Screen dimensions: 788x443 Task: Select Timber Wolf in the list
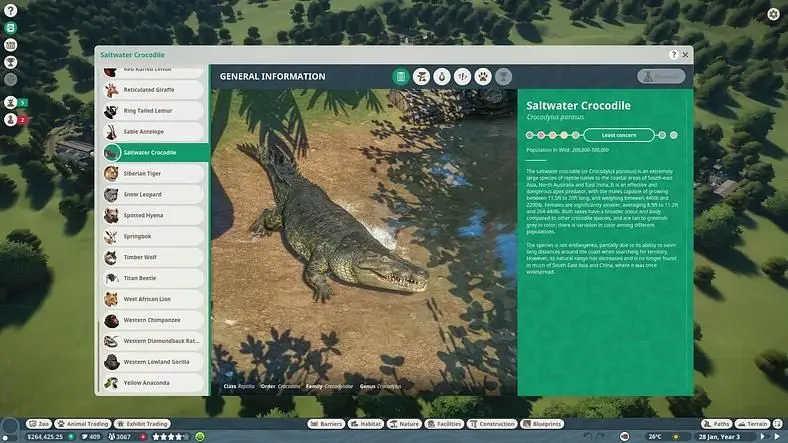[x=153, y=257]
